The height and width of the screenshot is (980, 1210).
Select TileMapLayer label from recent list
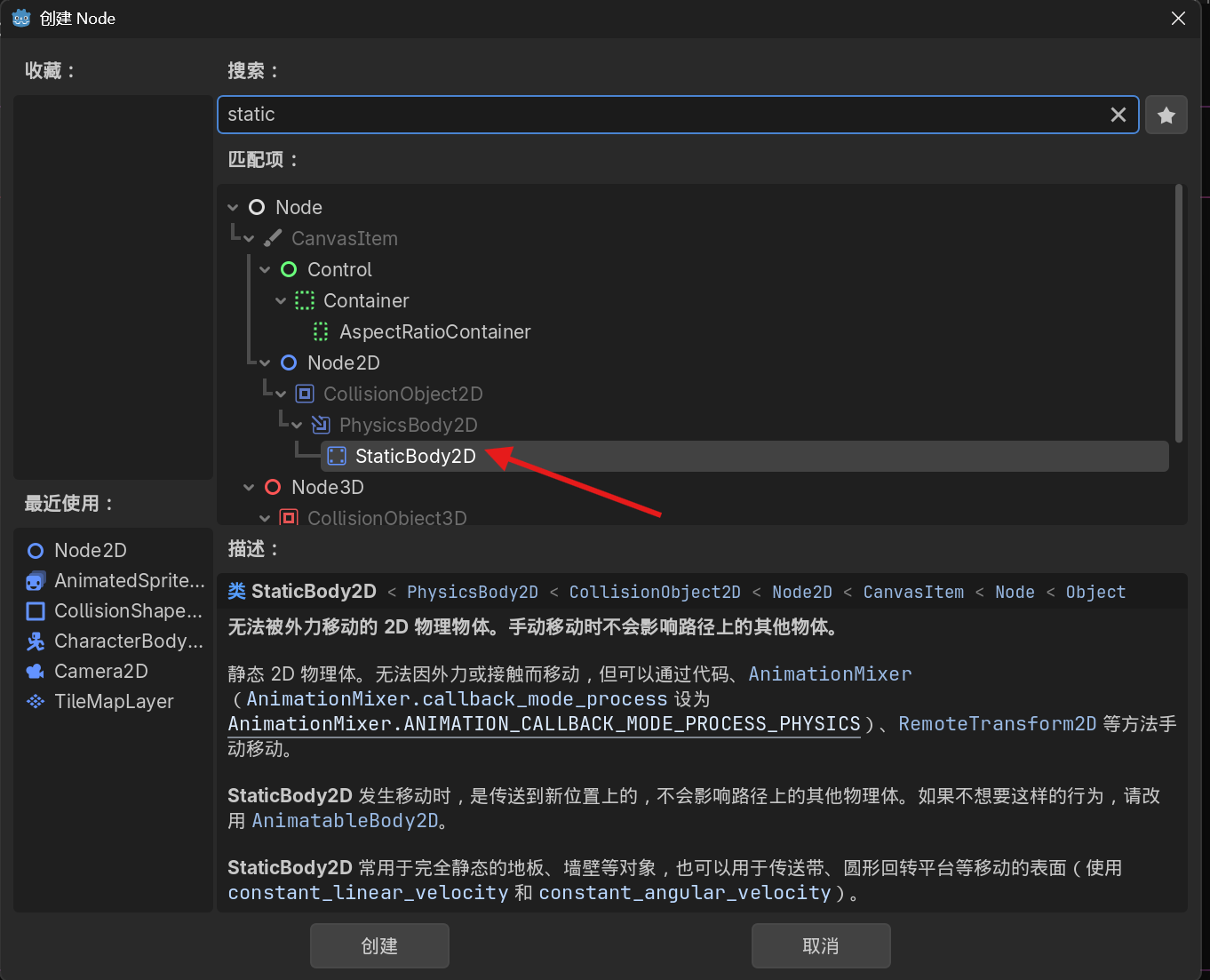click(114, 702)
